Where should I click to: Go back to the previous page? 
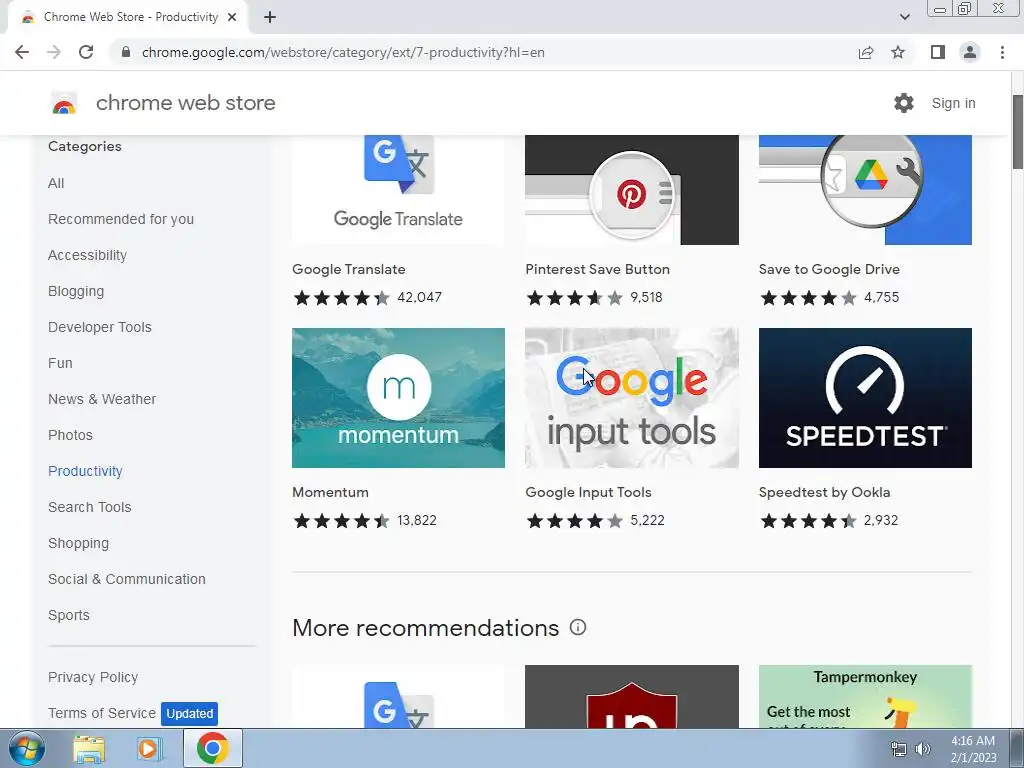[22, 52]
